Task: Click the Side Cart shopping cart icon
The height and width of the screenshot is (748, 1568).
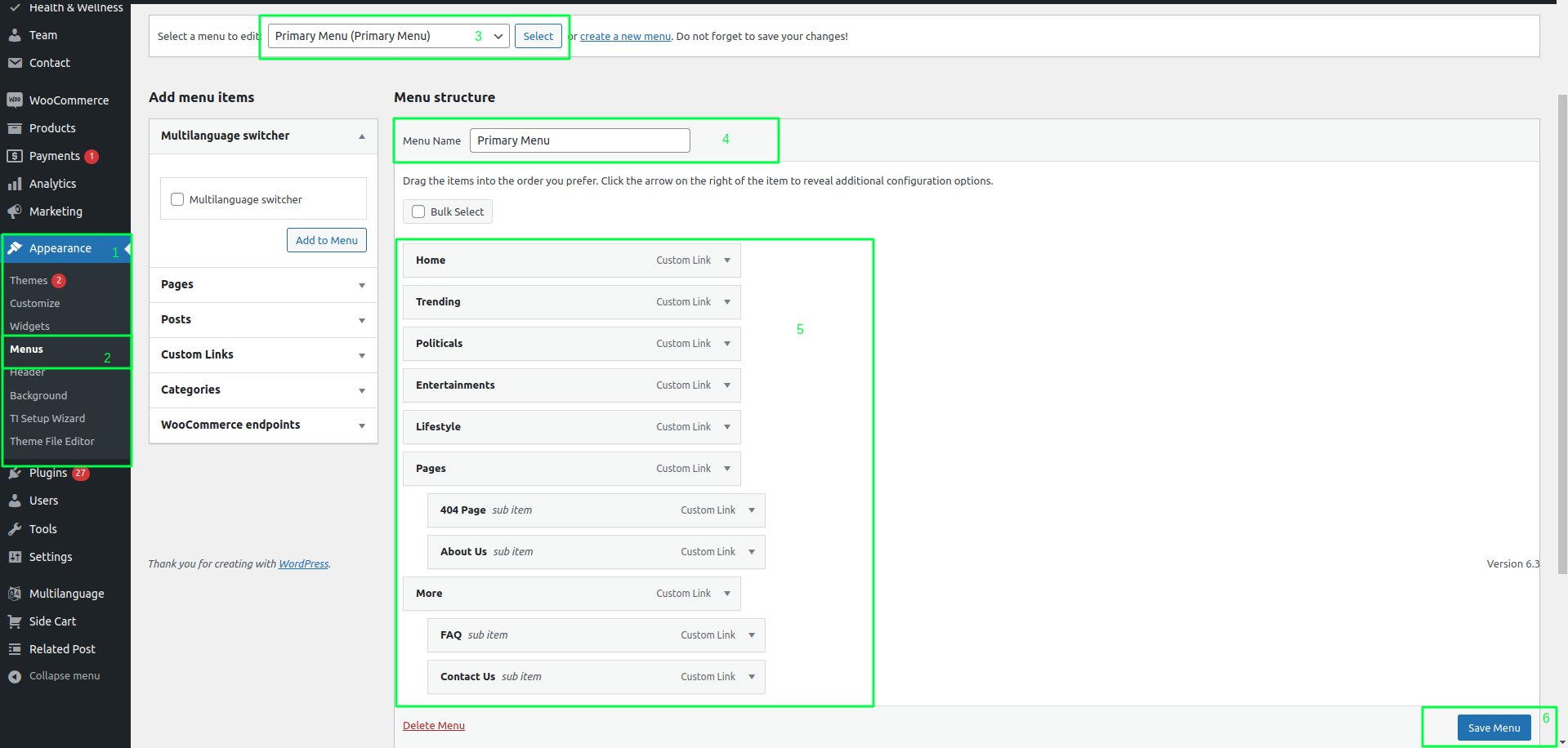Action: 15,621
